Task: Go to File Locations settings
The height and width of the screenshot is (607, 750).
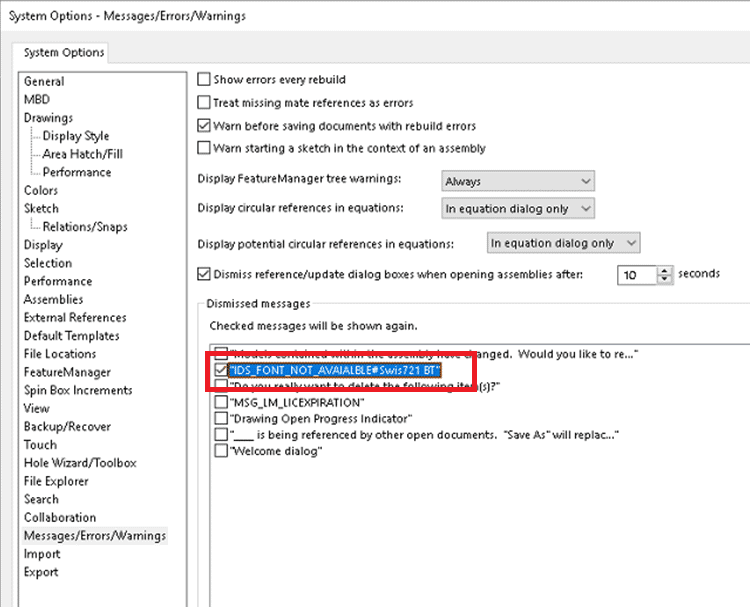Action: pyautogui.click(x=60, y=354)
